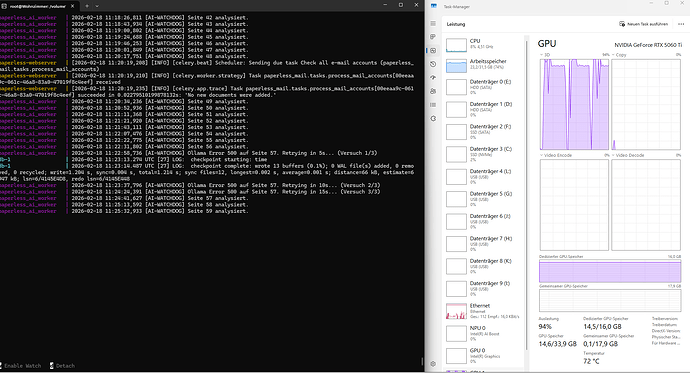This screenshot has height=373, width=690.
Task: Select Datenträger 7 (H:) entry
Action: (484, 244)
